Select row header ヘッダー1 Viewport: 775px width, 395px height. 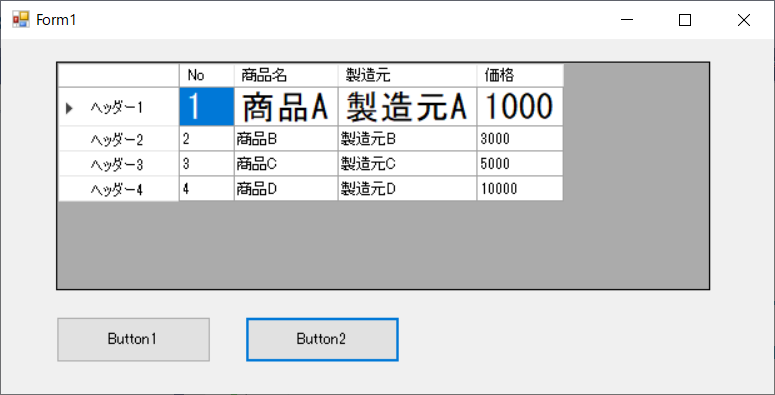coord(119,107)
